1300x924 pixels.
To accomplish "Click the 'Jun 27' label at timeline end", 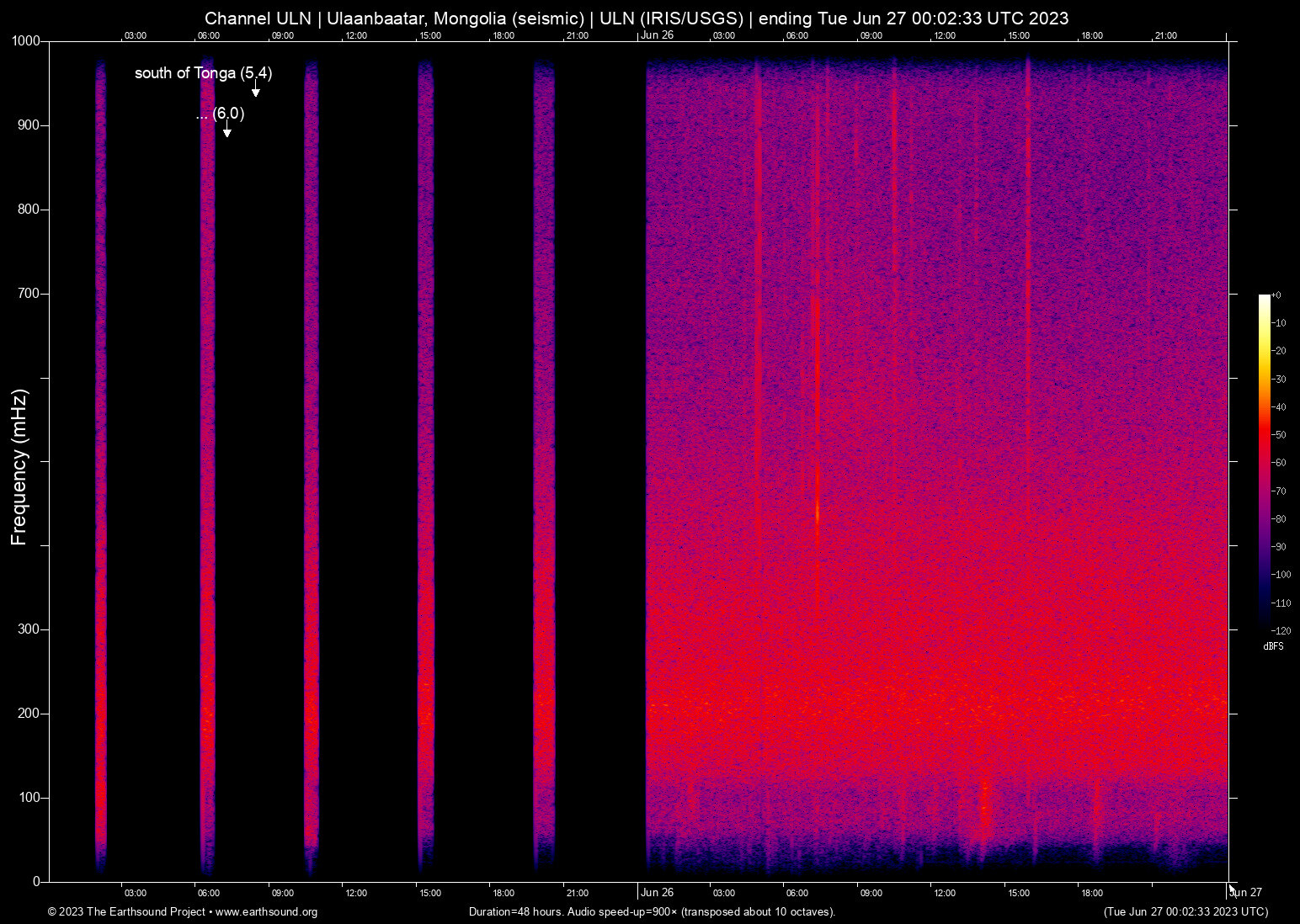I will coord(1244,891).
